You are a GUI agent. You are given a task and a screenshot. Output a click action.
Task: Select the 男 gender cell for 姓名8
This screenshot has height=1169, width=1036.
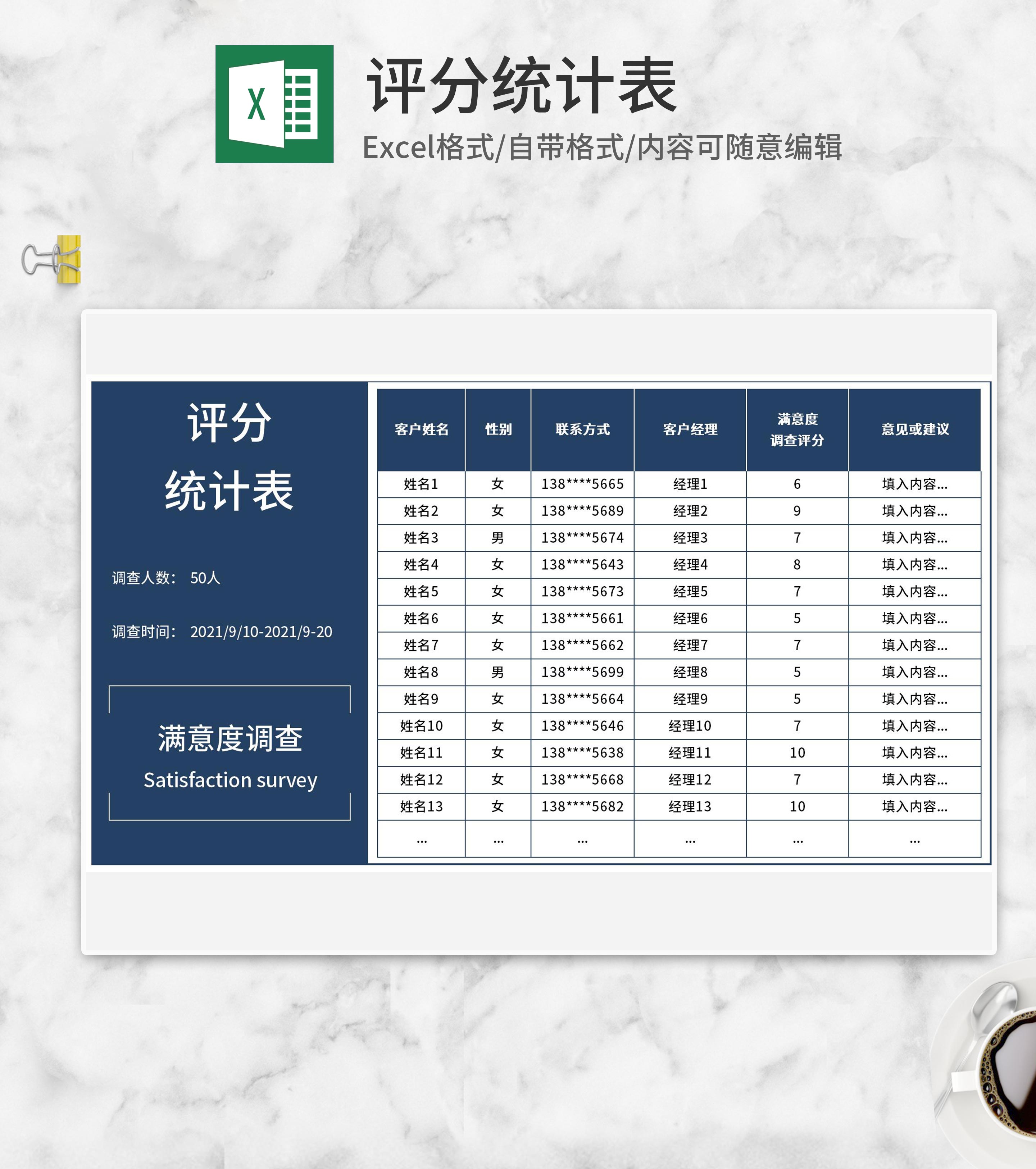[x=498, y=673]
